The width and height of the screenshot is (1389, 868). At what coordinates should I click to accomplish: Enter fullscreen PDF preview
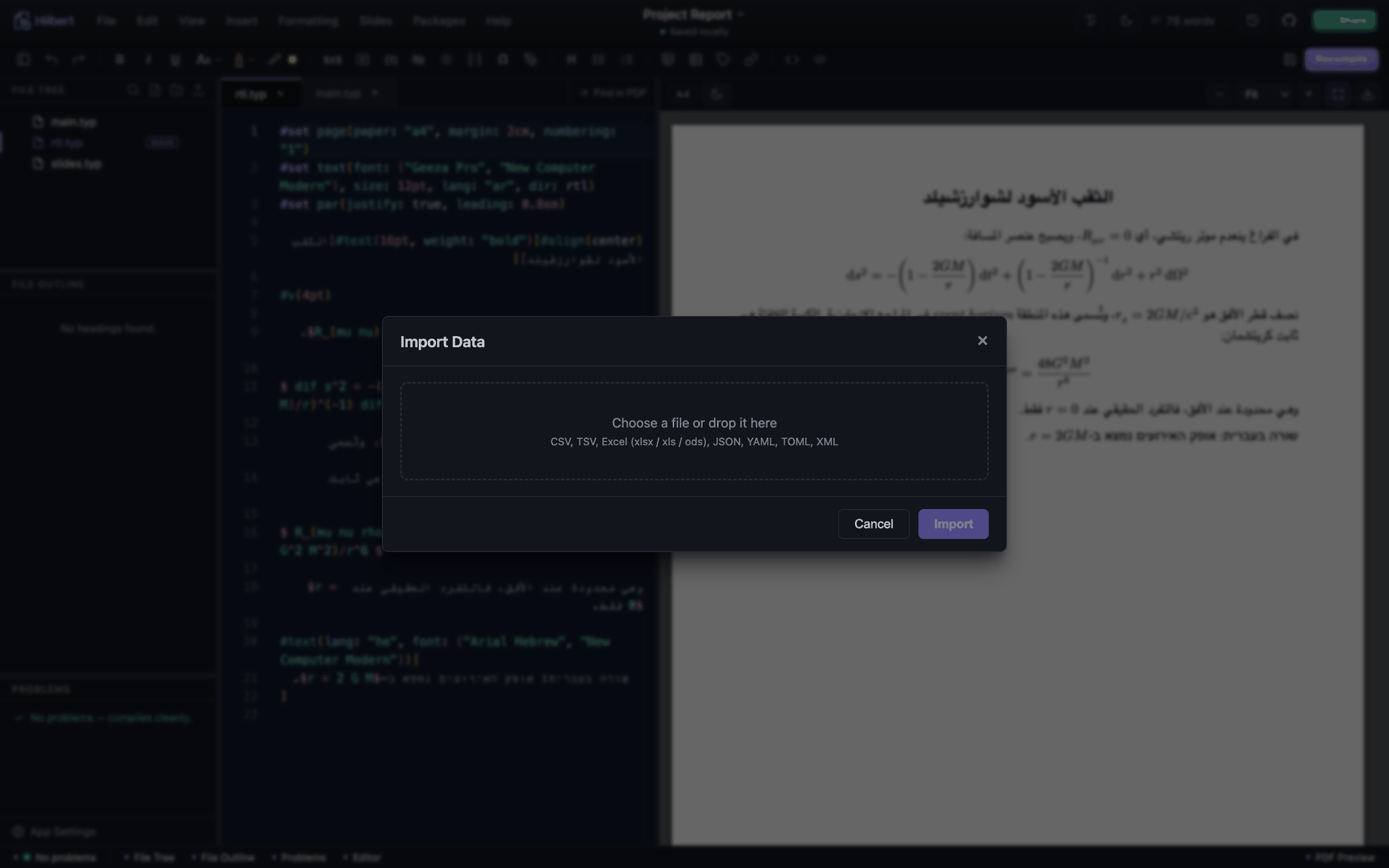coord(1338,94)
